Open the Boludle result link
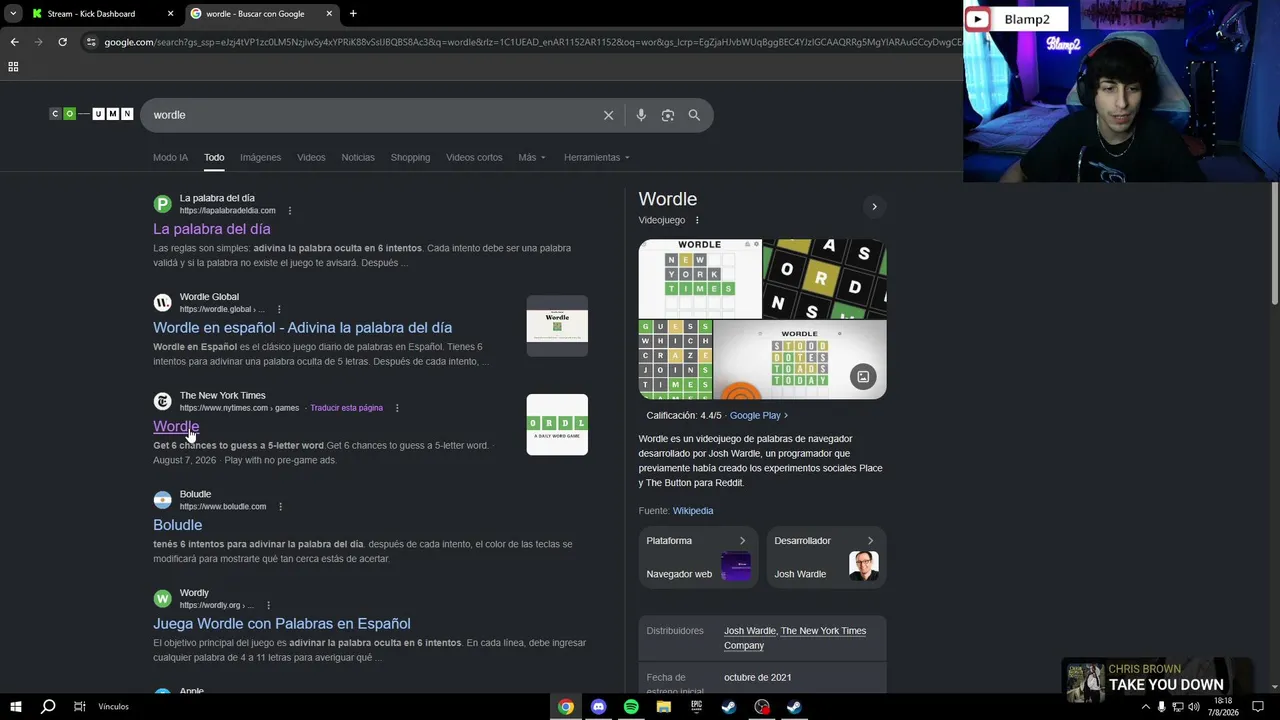The width and height of the screenshot is (1280, 720). click(x=177, y=525)
